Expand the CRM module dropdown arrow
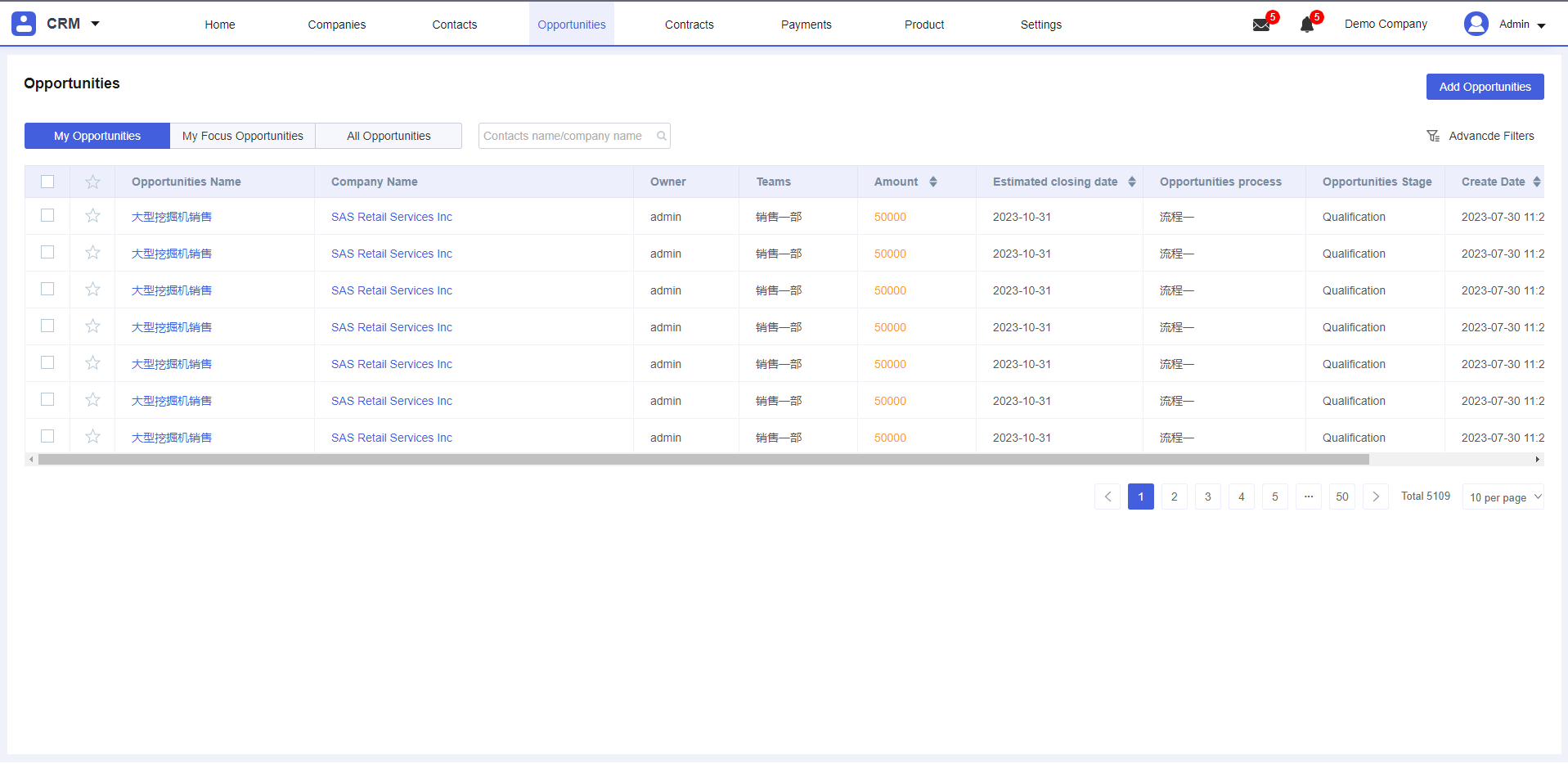 pos(95,24)
